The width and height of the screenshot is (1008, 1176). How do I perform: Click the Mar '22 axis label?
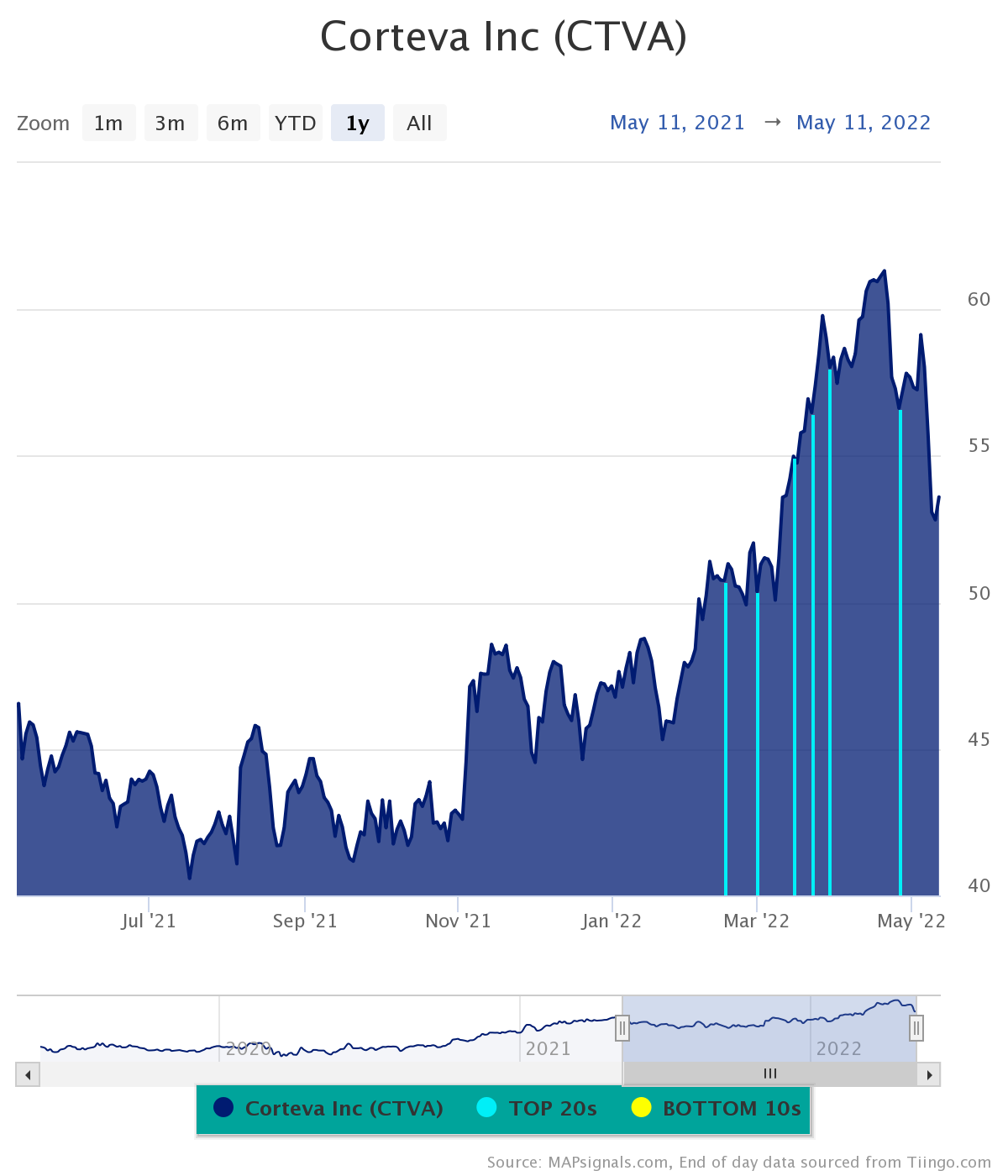pos(757,921)
